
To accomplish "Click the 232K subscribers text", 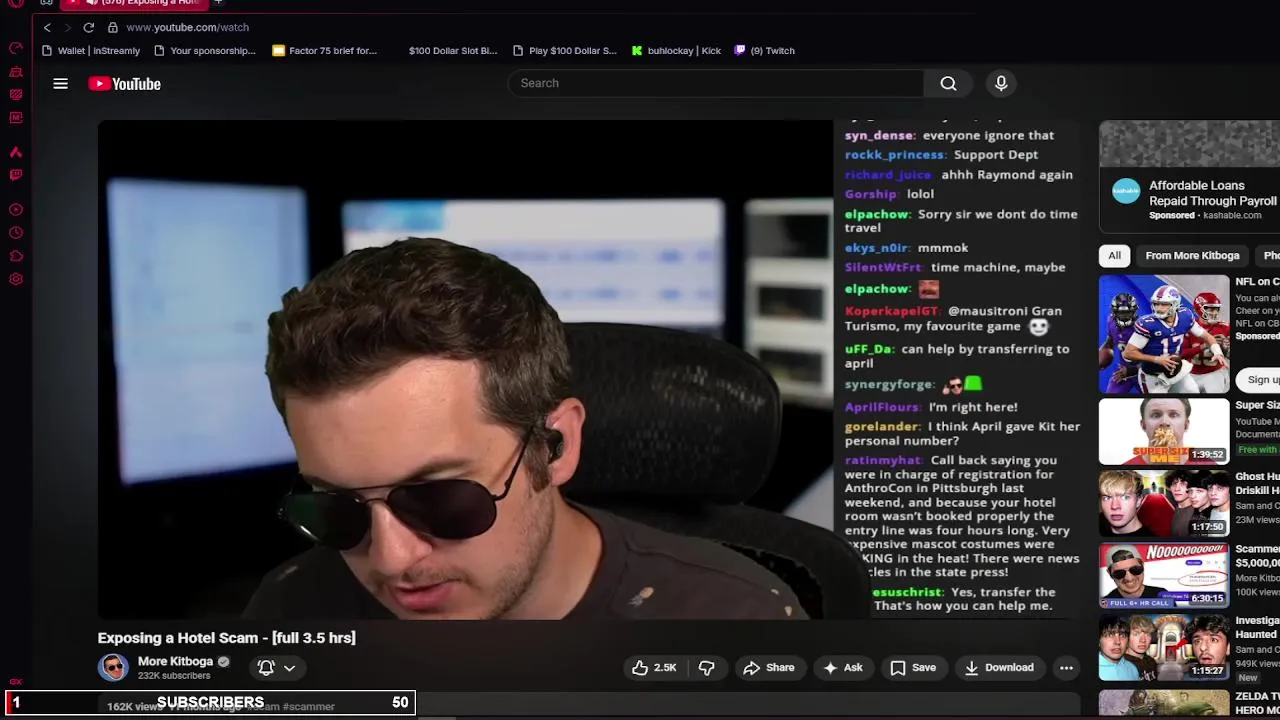I will point(174,676).
